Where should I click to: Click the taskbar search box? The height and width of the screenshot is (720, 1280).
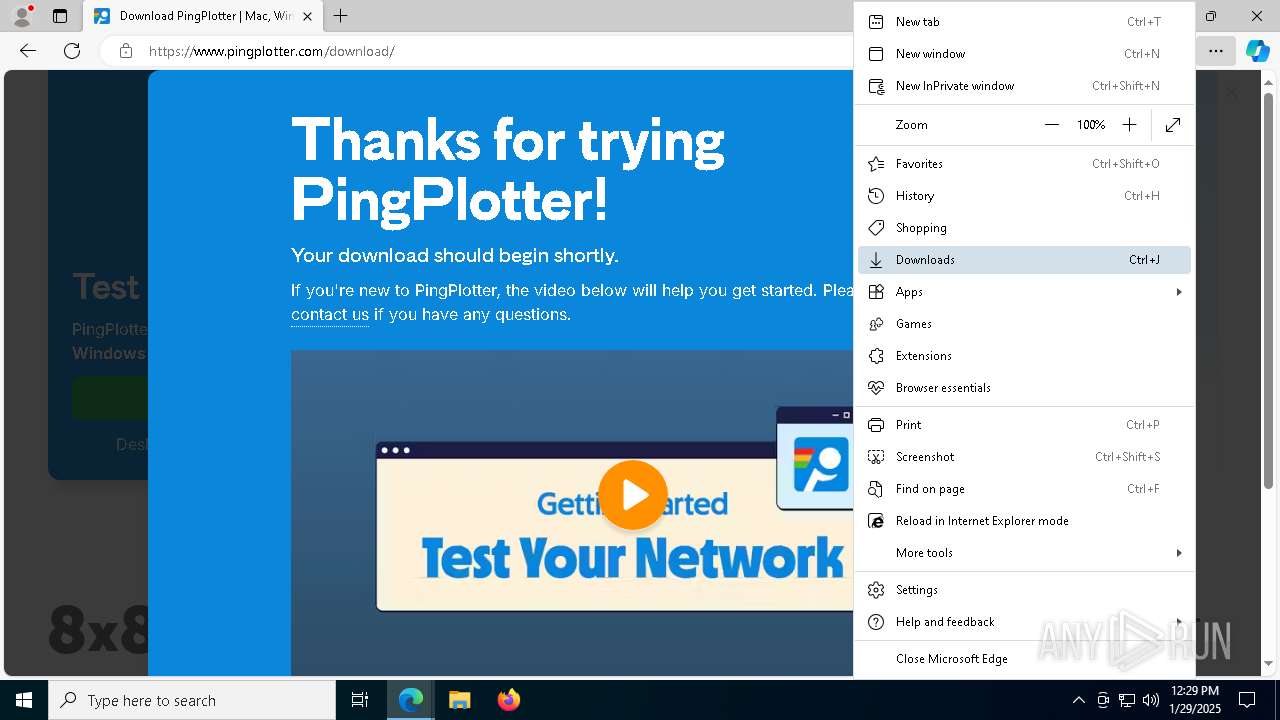192,700
